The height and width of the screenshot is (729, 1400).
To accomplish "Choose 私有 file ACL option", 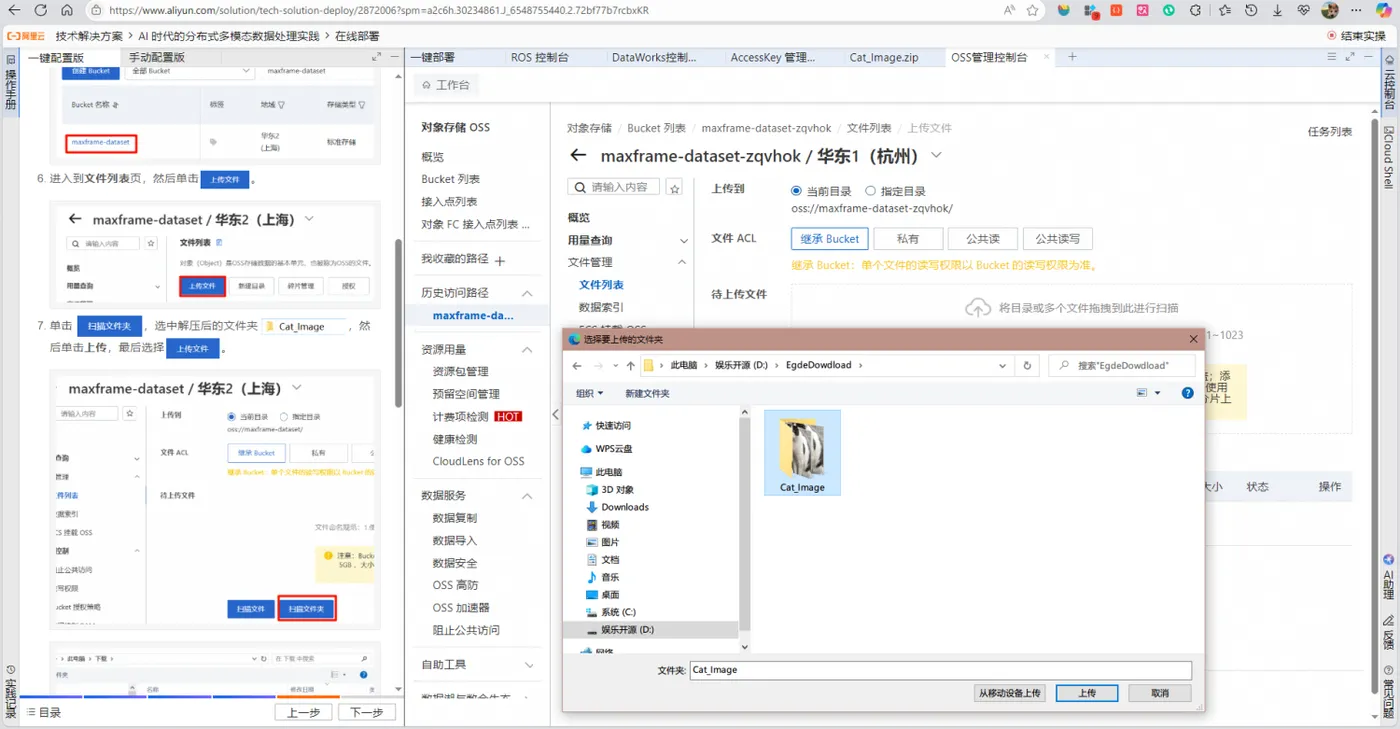I will (908, 239).
